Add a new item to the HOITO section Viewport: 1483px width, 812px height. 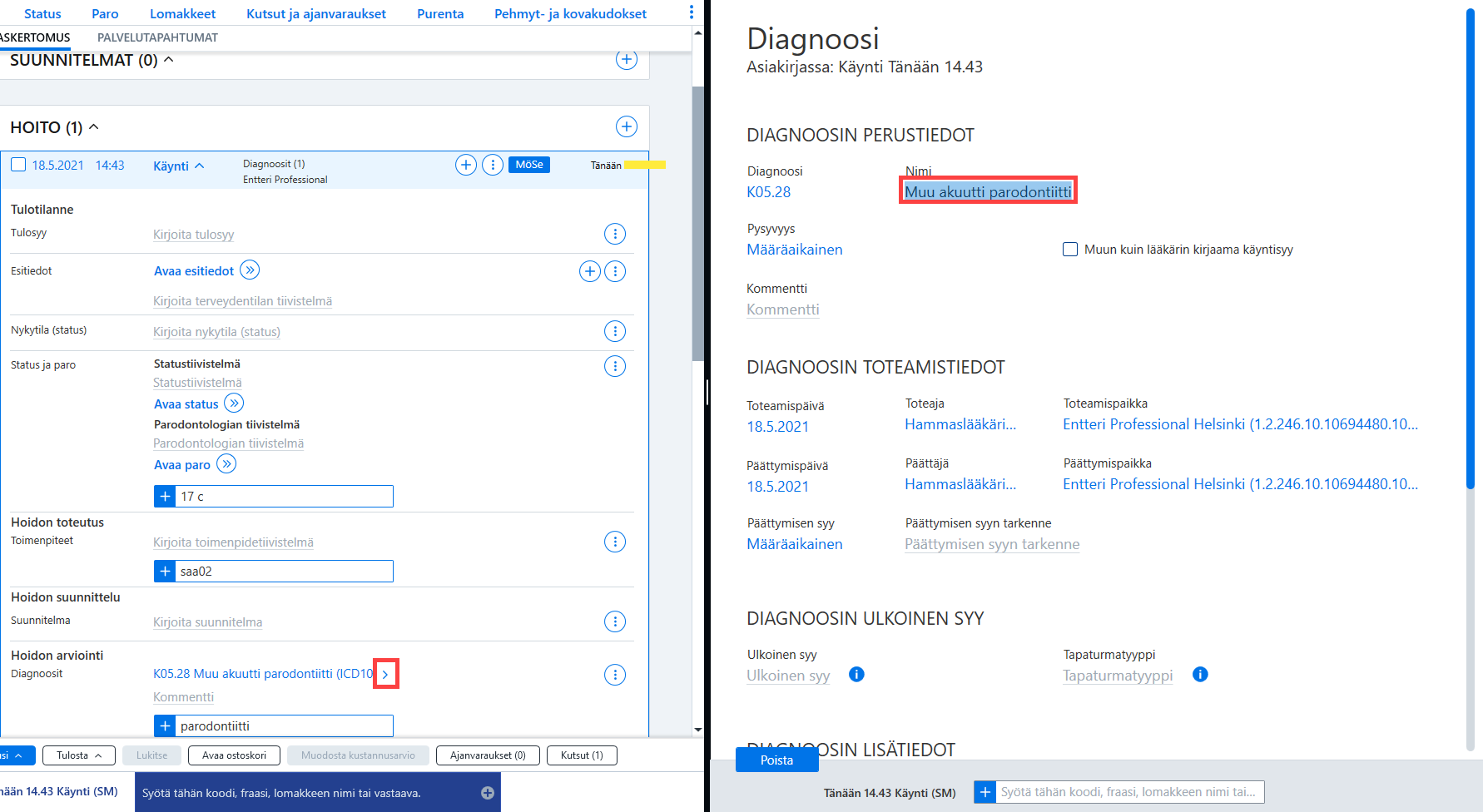[627, 126]
